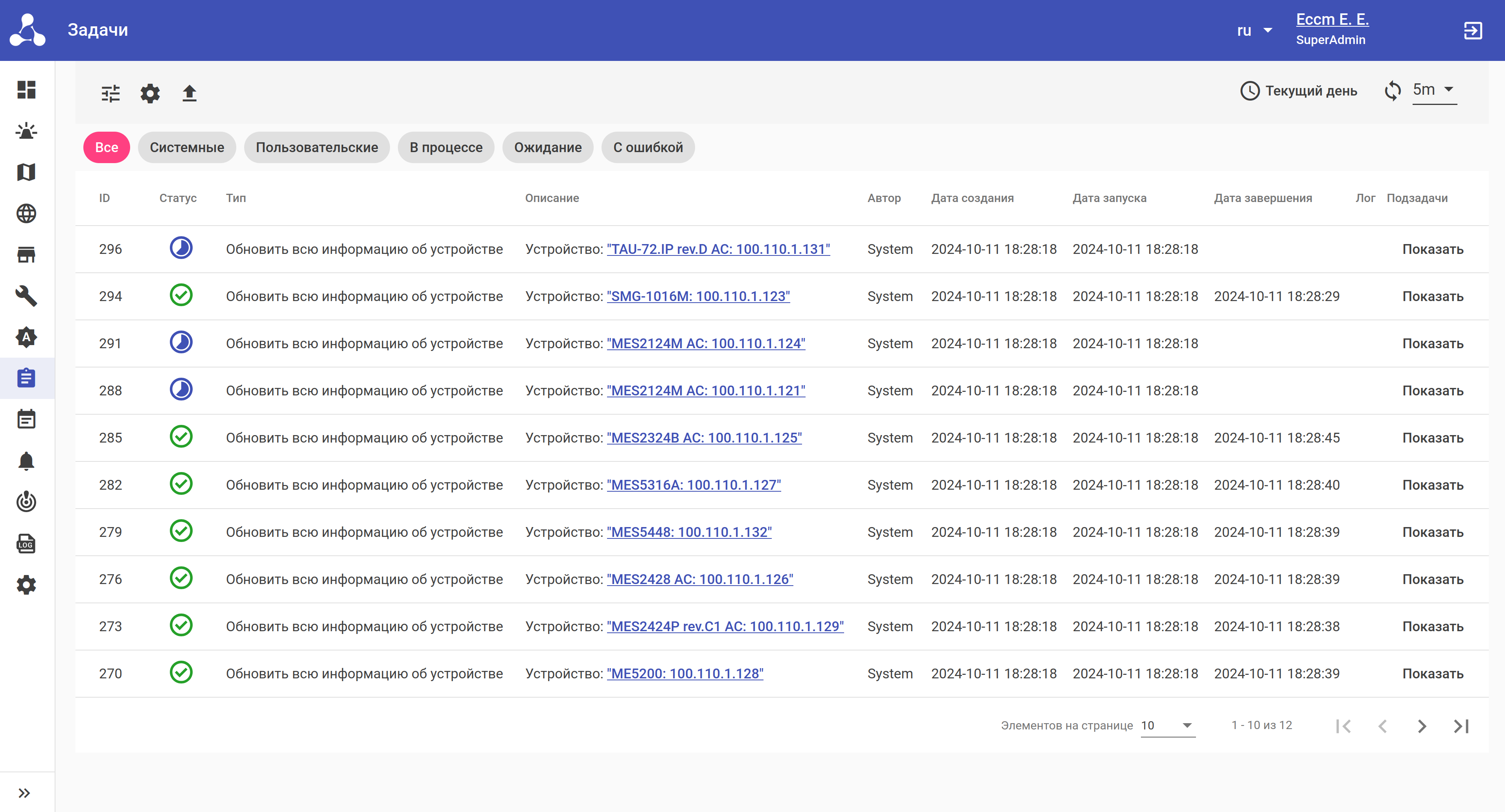1505x812 pixels.
Task: Open the dashboard icon in sidebar
Action: (26, 89)
